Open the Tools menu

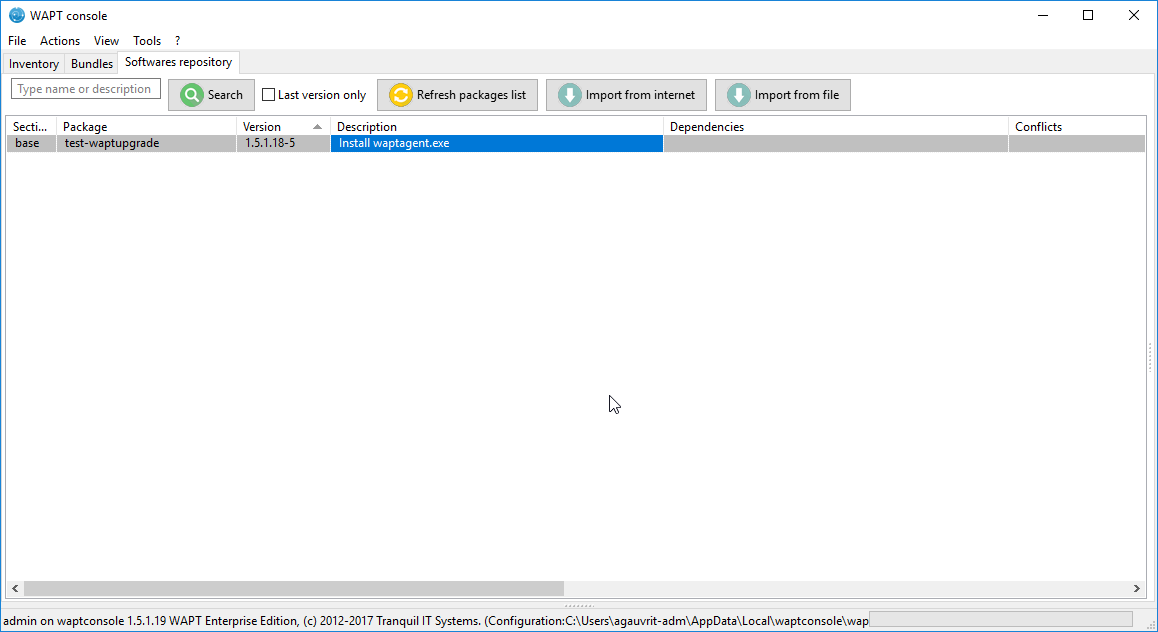(x=147, y=41)
